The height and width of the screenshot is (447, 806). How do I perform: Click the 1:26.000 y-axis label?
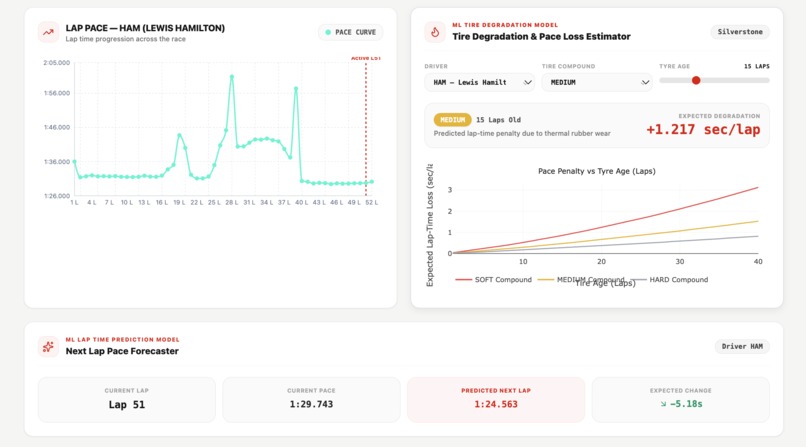click(57, 196)
